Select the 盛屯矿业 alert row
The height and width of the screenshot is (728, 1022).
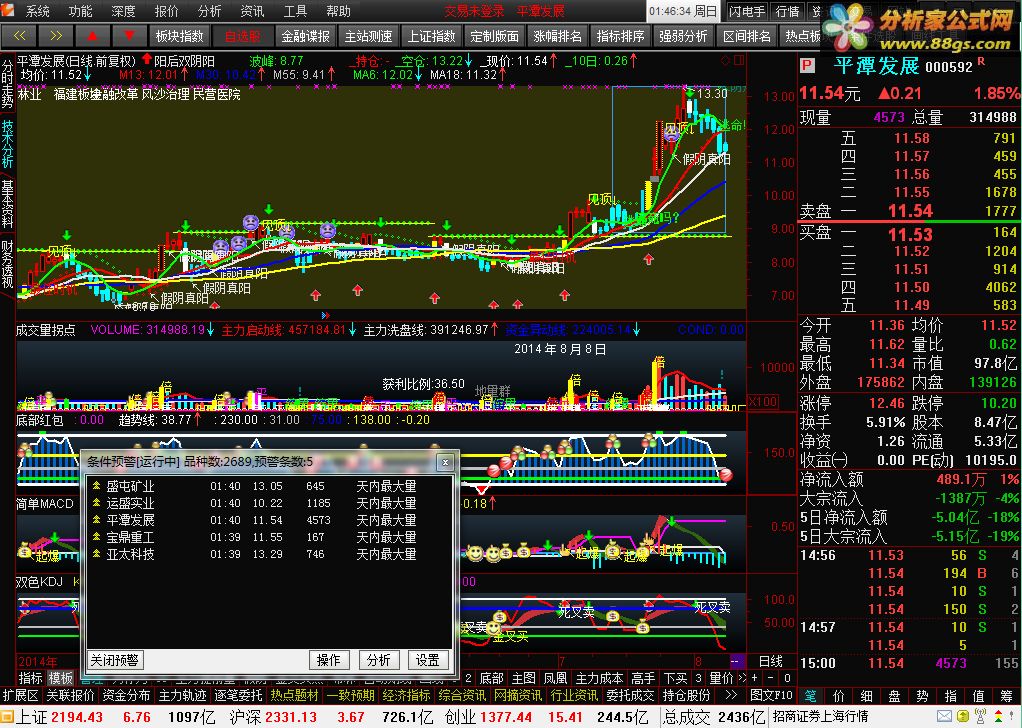click(269, 486)
